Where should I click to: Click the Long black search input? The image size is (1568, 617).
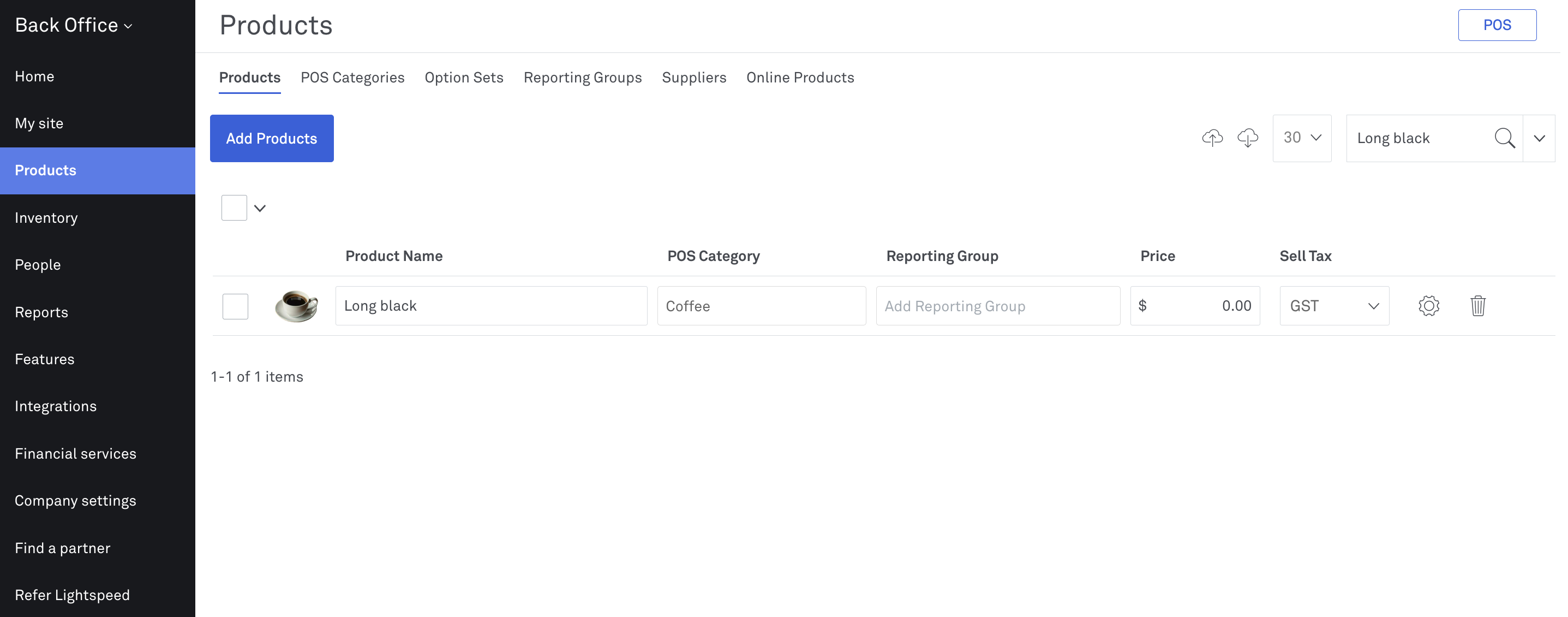[x=1419, y=138]
